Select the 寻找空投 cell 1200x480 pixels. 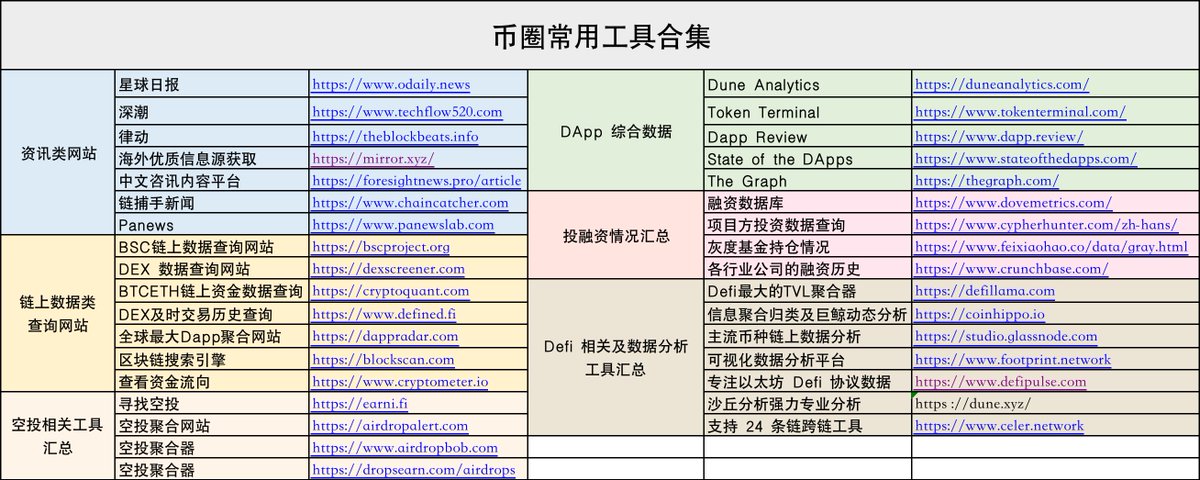(213, 404)
